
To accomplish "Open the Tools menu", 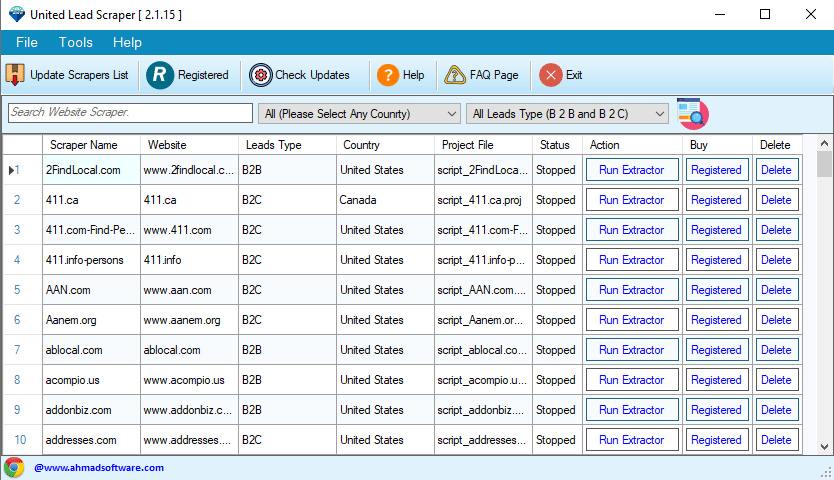I will 76,42.
